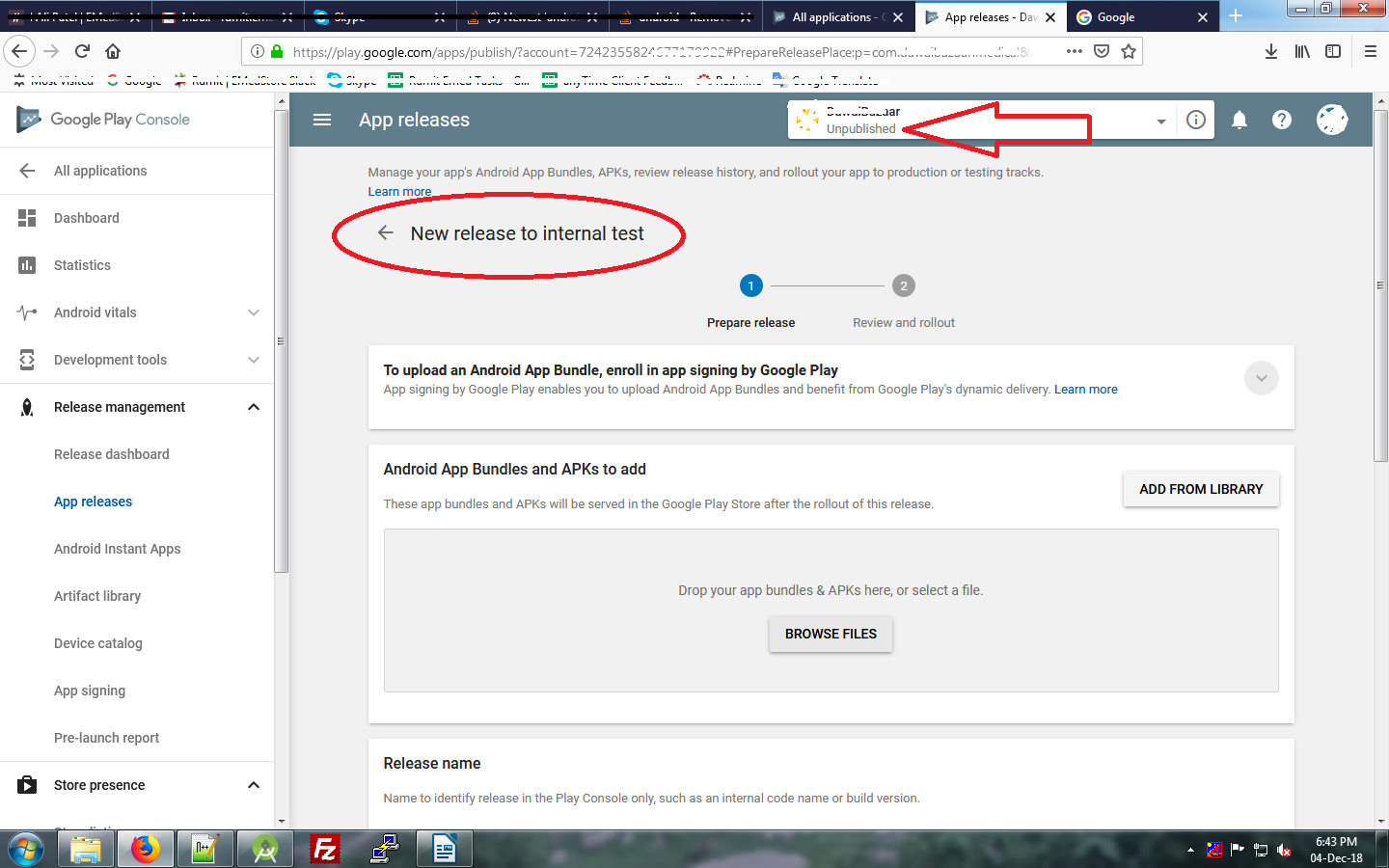The height and width of the screenshot is (868, 1389).
Task: Switch to the Google browser tab
Action: (1138, 17)
